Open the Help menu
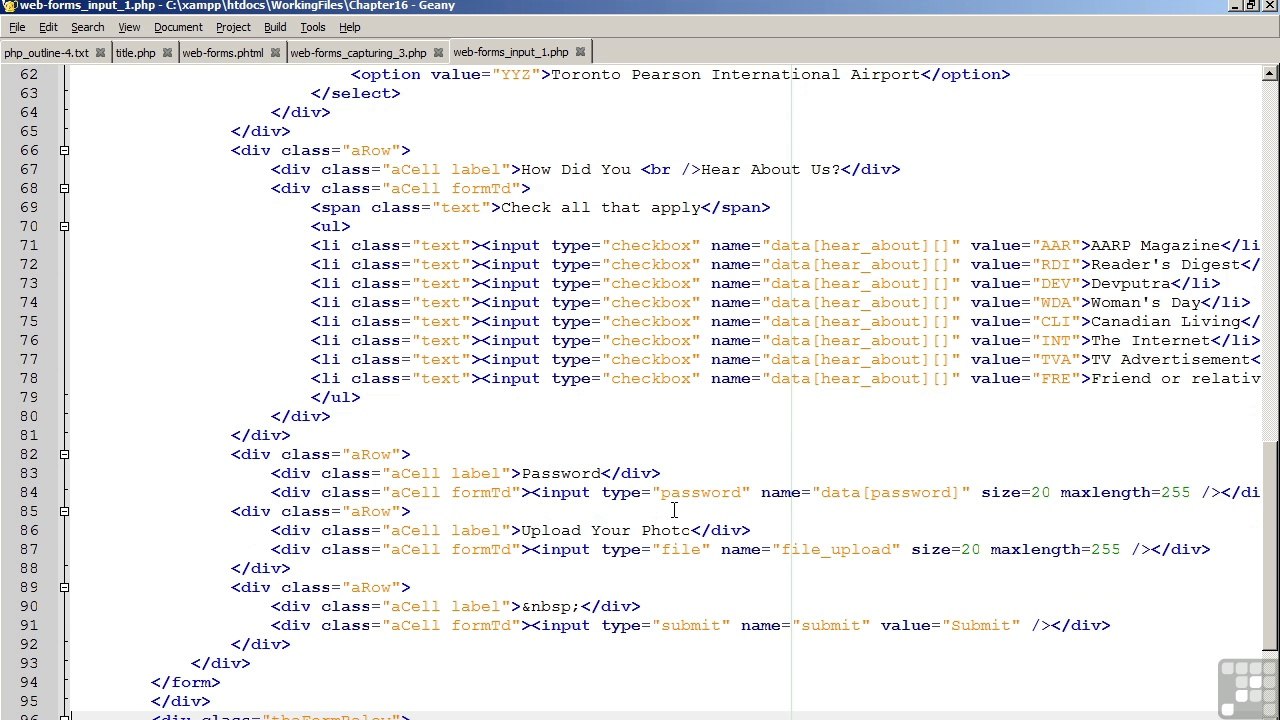Image resolution: width=1280 pixels, height=720 pixels. click(x=350, y=27)
